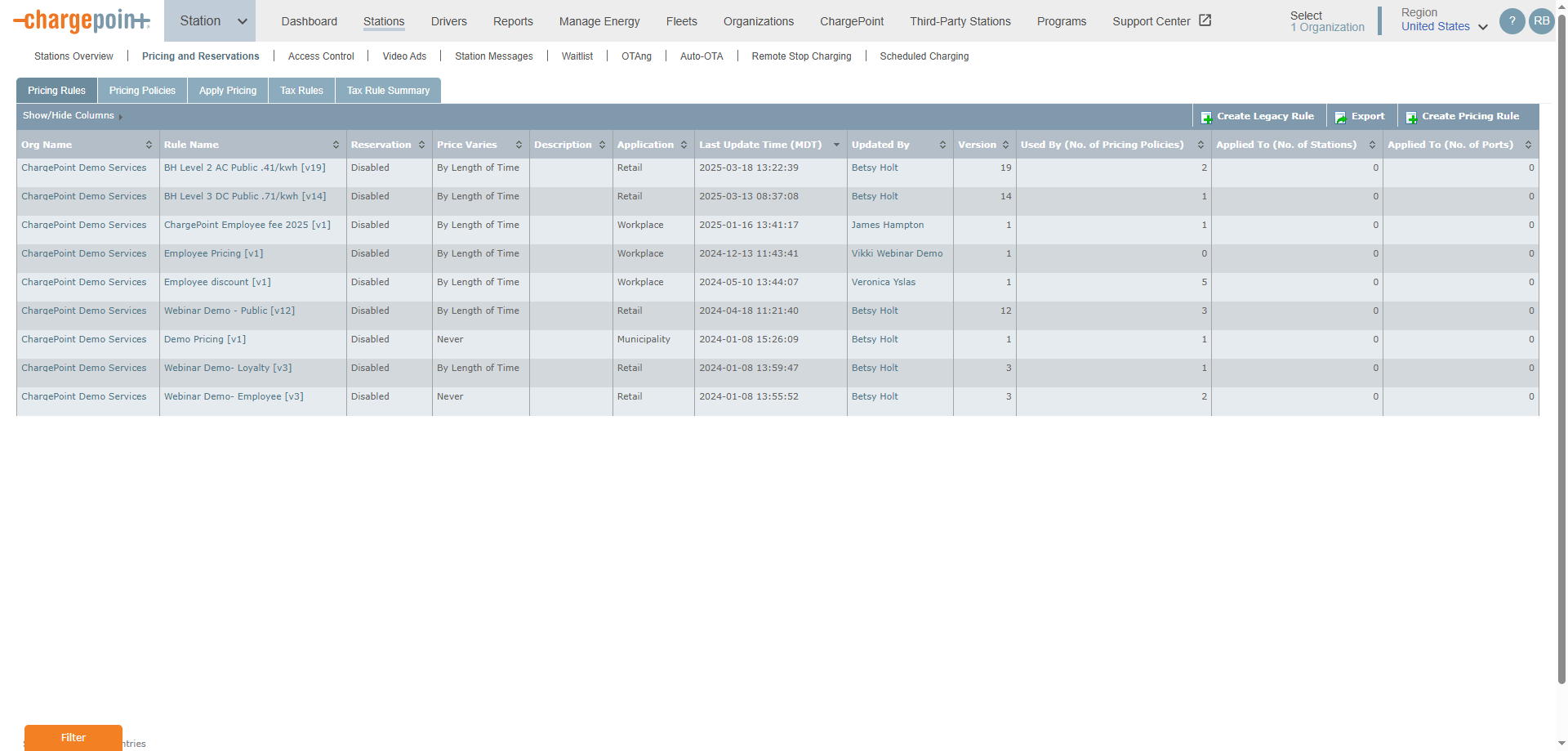Image resolution: width=1568 pixels, height=751 pixels.
Task: Sort by Application column arrows
Action: pyautogui.click(x=684, y=145)
